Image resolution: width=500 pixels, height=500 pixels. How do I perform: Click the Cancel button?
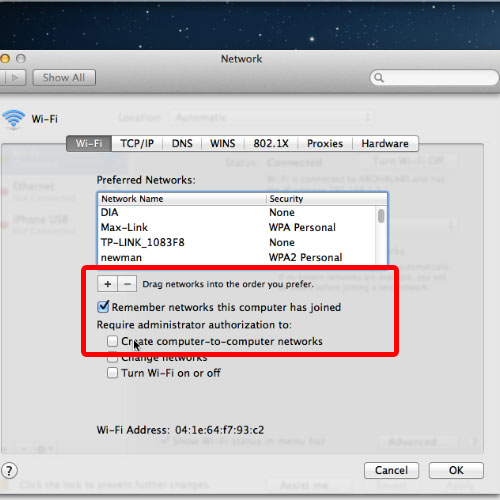391,470
